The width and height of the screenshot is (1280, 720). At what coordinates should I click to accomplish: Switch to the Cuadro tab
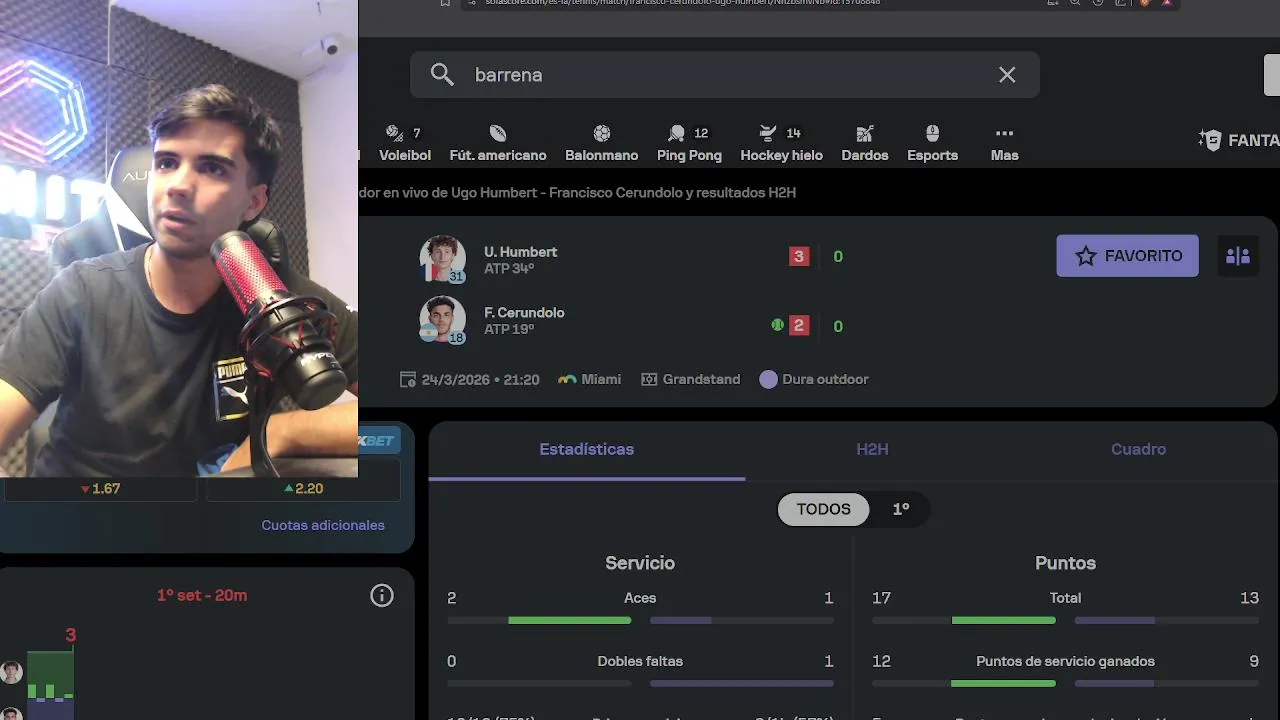(x=1138, y=449)
